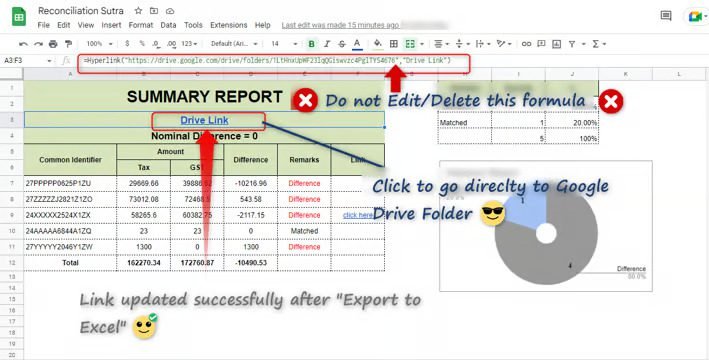Open the zoom 100% dropdown

tap(99, 44)
